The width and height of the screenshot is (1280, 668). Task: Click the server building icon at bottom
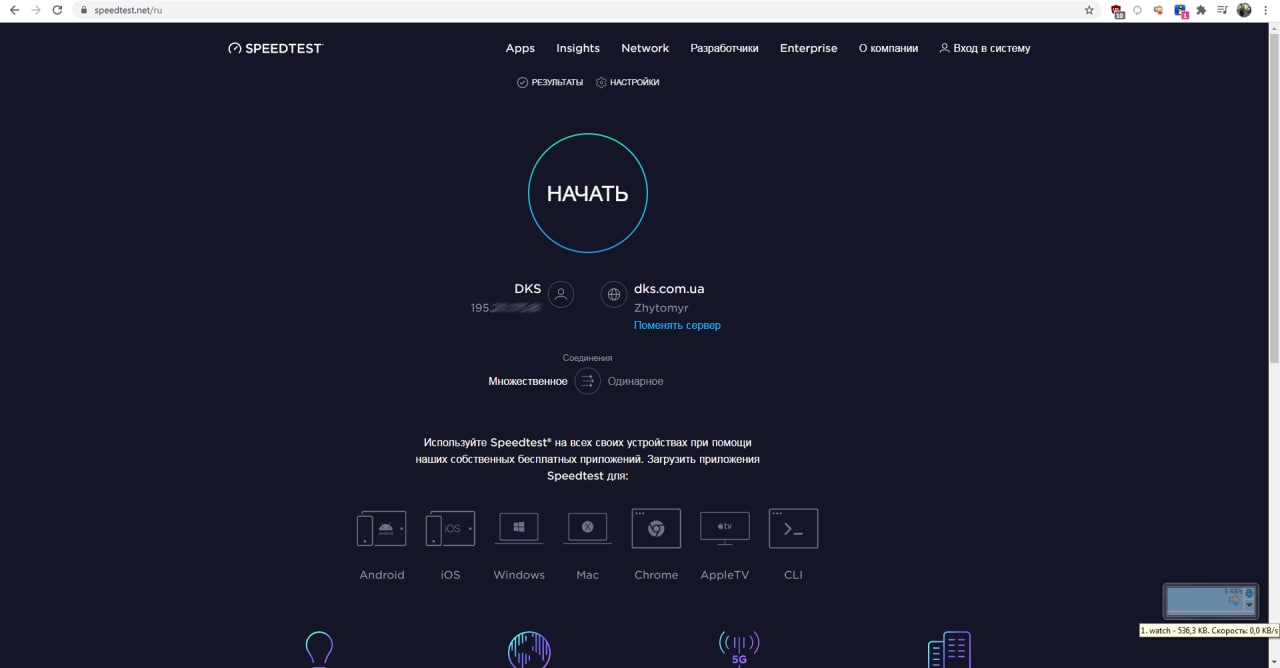949,649
